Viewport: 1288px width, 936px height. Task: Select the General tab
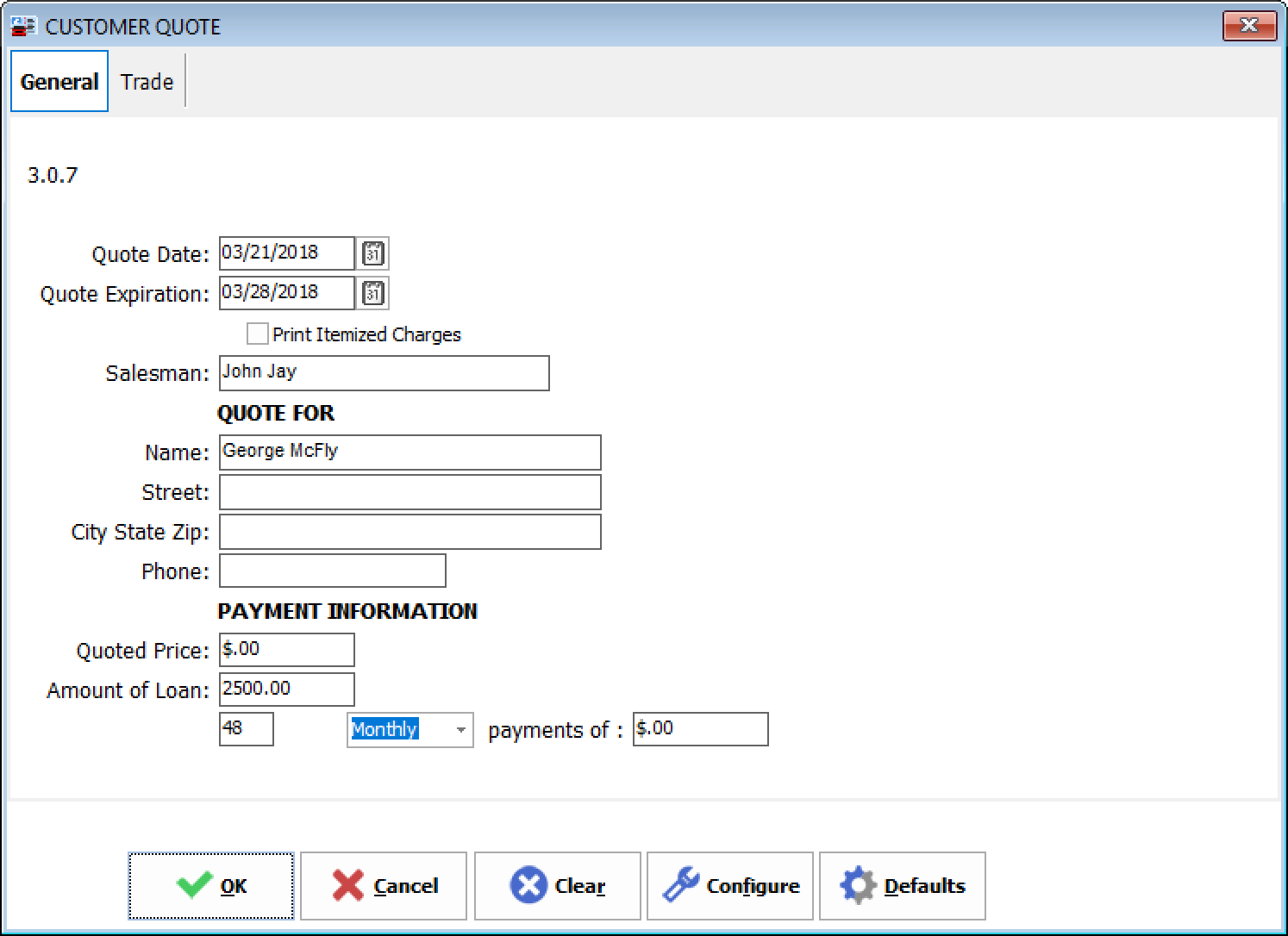tap(59, 82)
